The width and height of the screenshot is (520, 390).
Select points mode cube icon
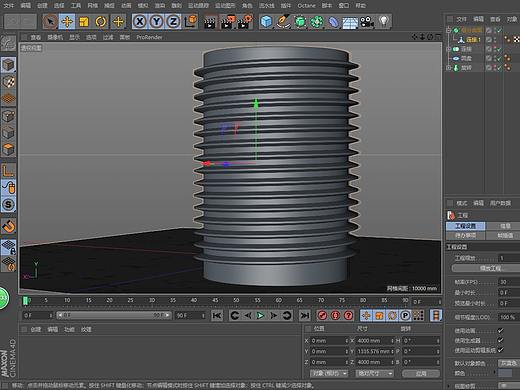pyautogui.click(x=8, y=116)
